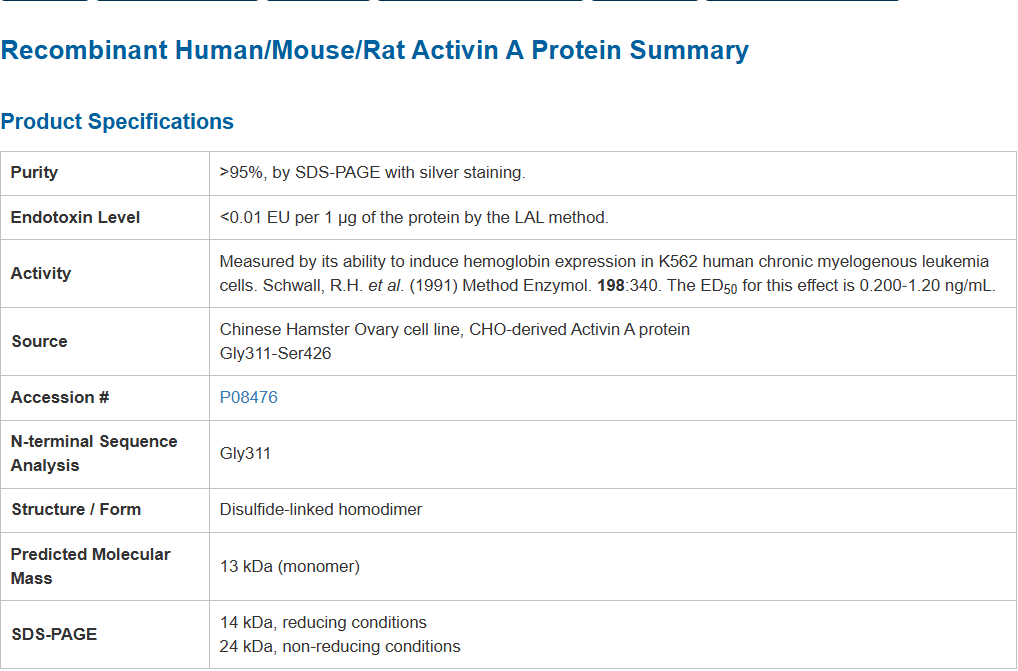
Task: Select the N-terminal Sequence Analysis label
Action: tap(94, 453)
